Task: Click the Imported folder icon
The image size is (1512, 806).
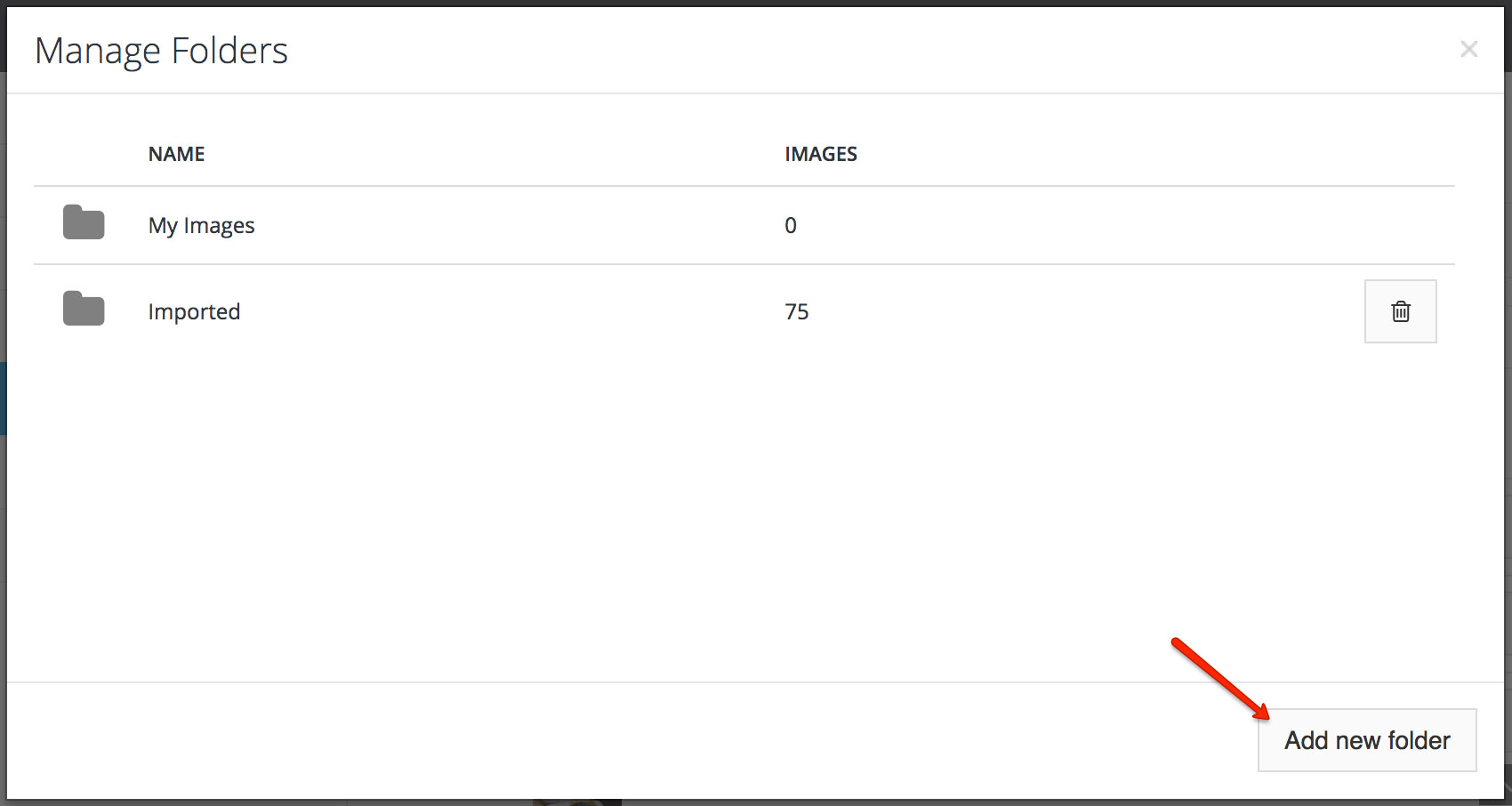Action: coord(84,309)
